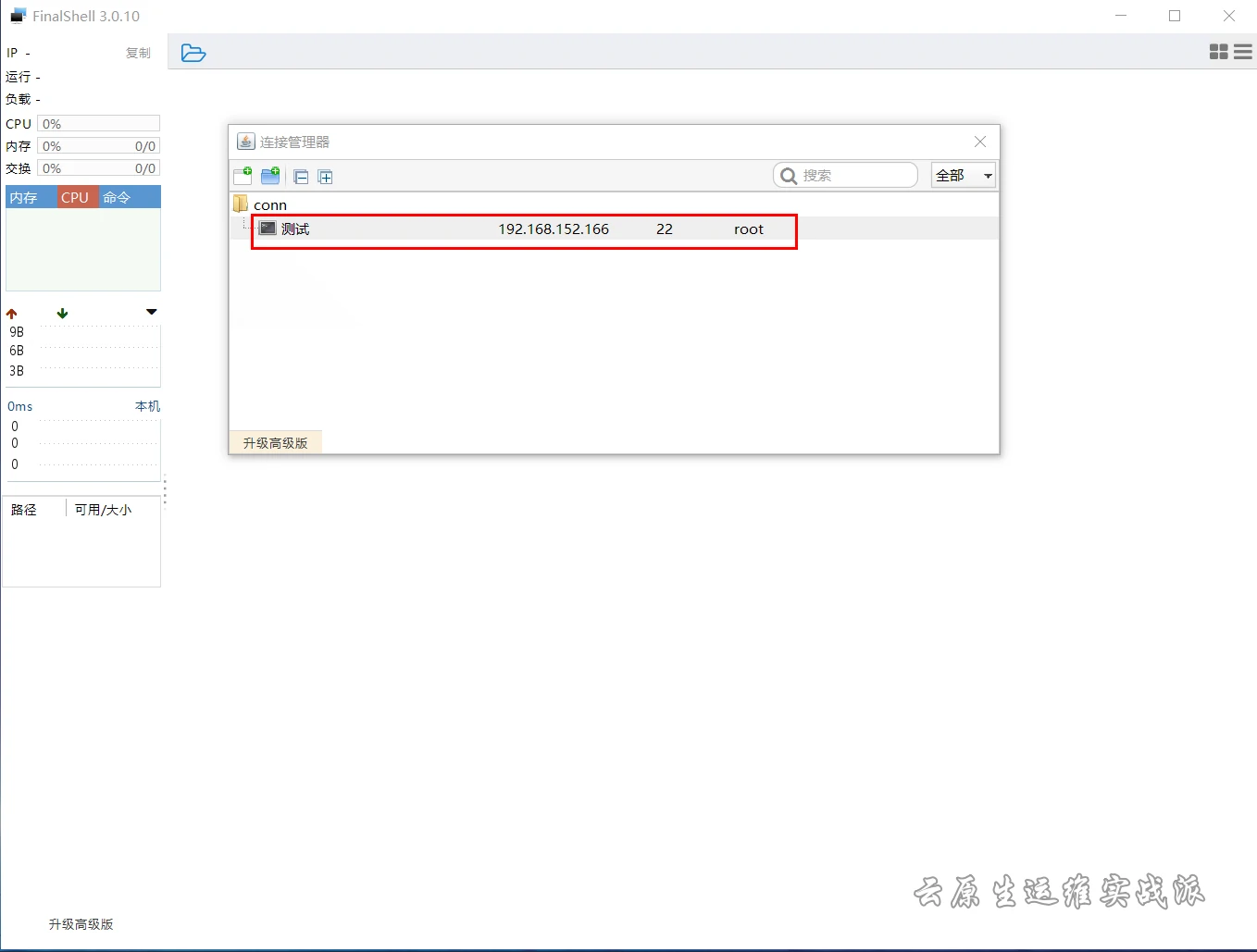The width and height of the screenshot is (1257, 952).
Task: Open the hamburger list menu
Action: [1243, 53]
